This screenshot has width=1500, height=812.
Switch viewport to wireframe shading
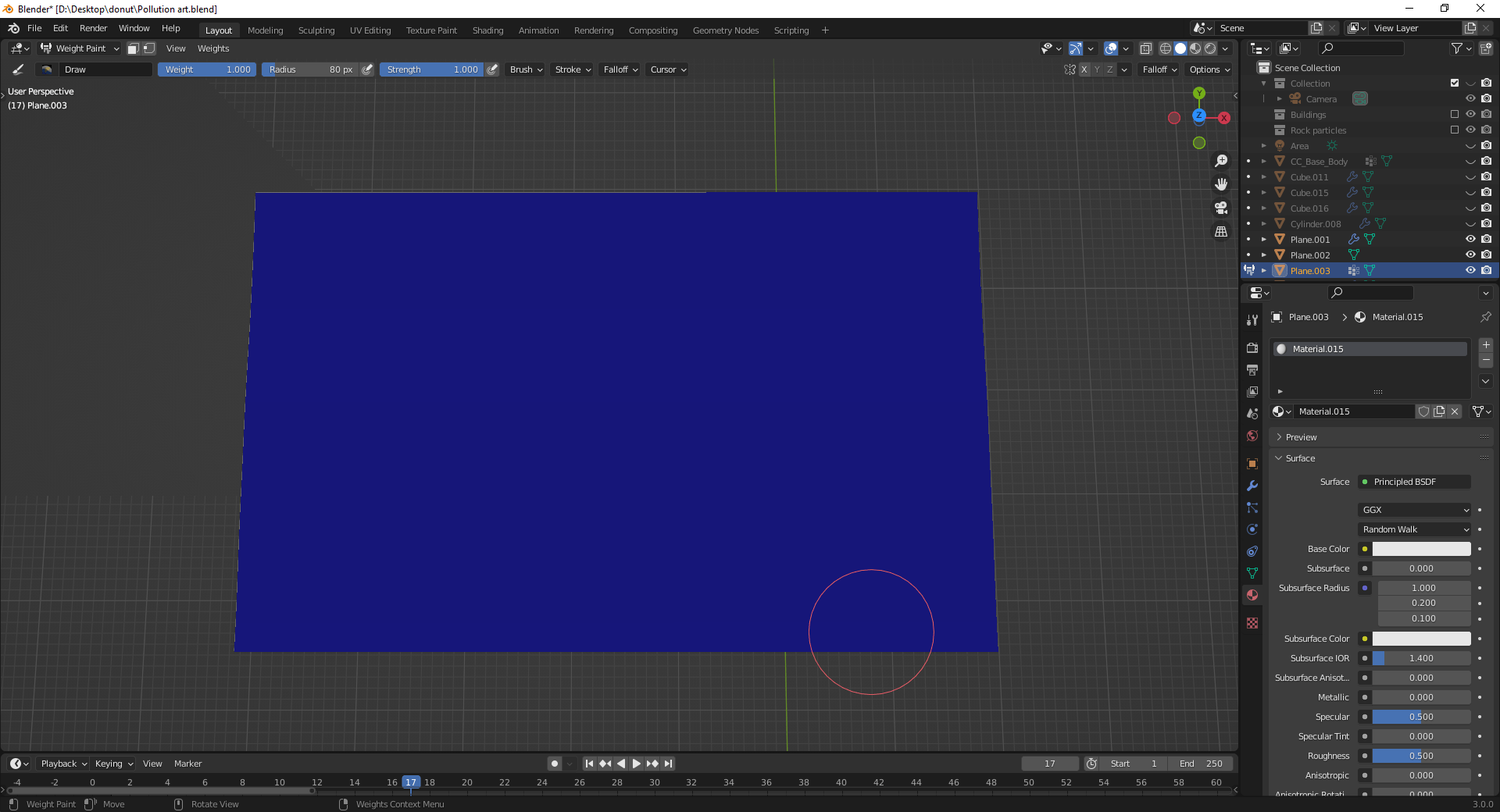1166,48
